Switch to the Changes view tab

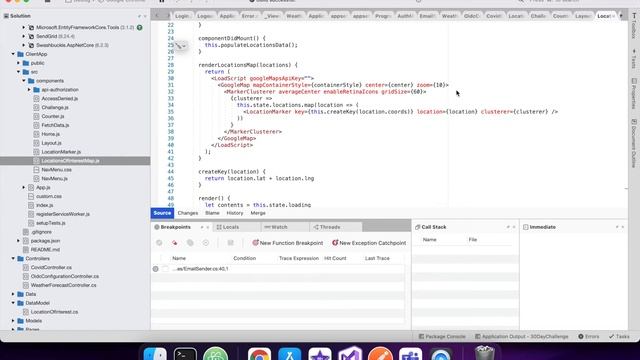(x=188, y=213)
